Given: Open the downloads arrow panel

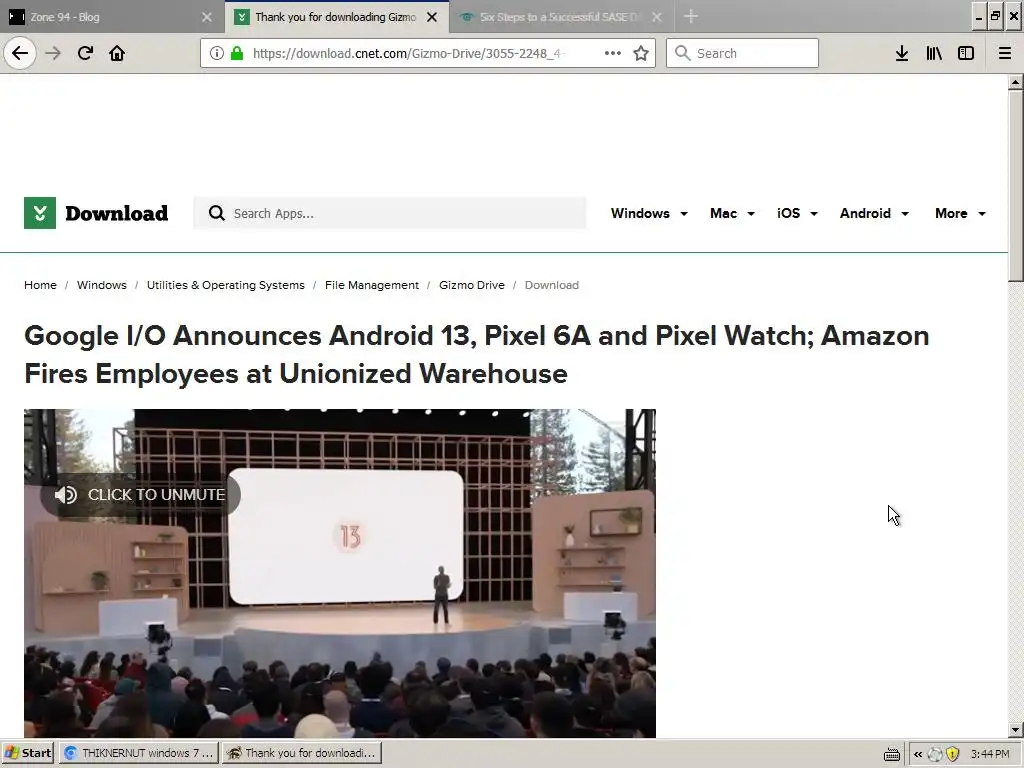Looking at the screenshot, I should [x=902, y=53].
